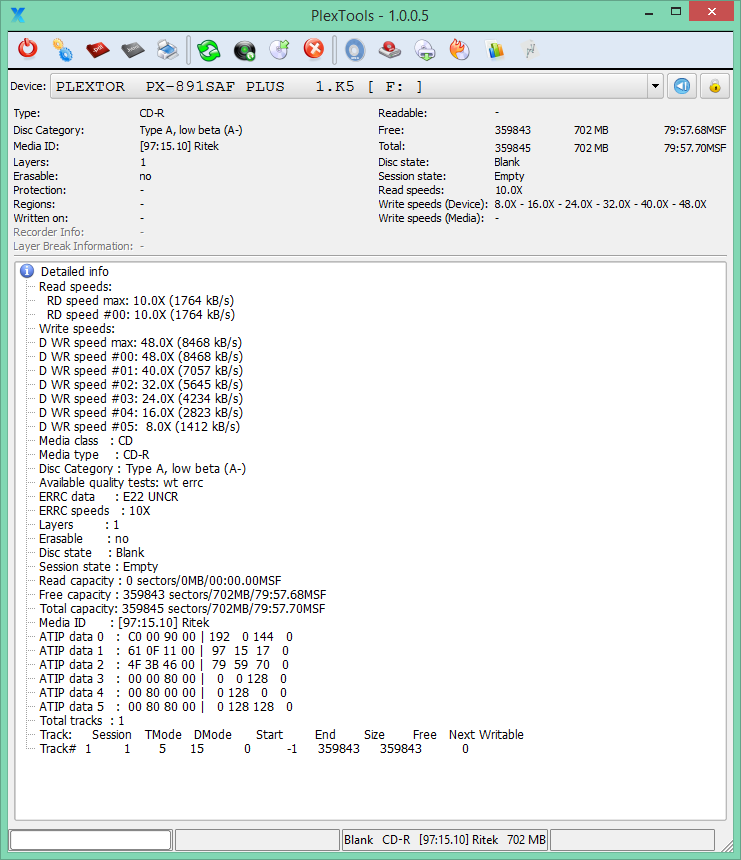Click the PlexTools X logo in title bar
741x860 pixels.
coord(18,15)
